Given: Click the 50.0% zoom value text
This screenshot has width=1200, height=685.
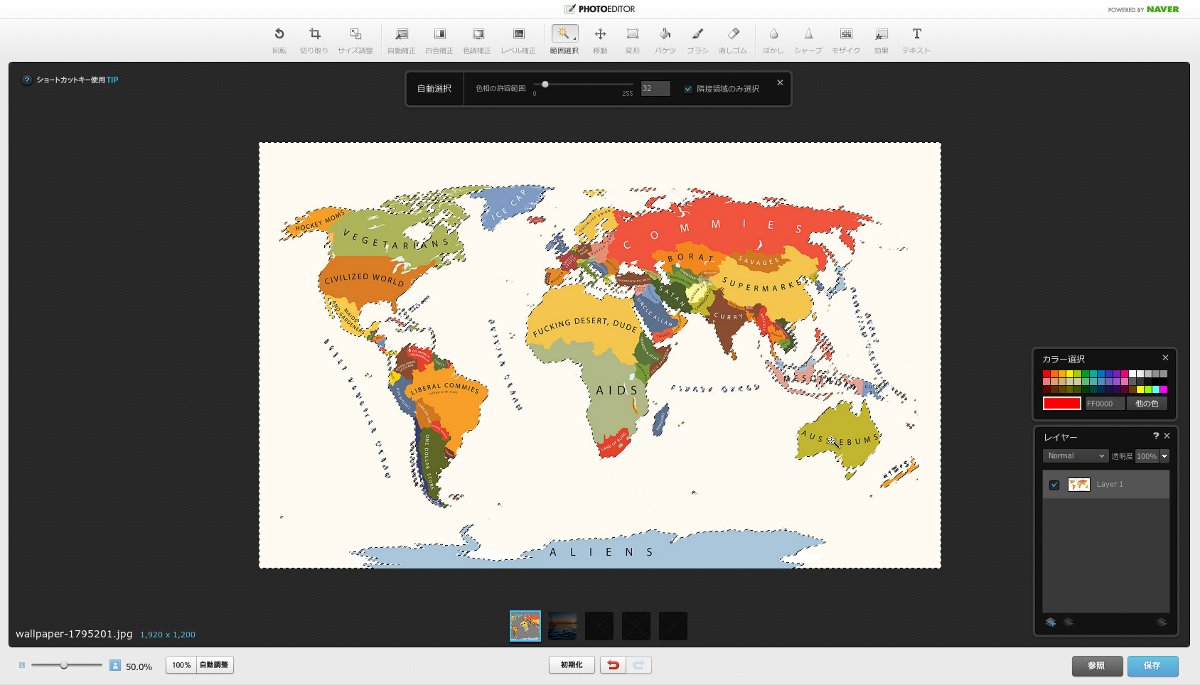Looking at the screenshot, I should pyautogui.click(x=139, y=666).
